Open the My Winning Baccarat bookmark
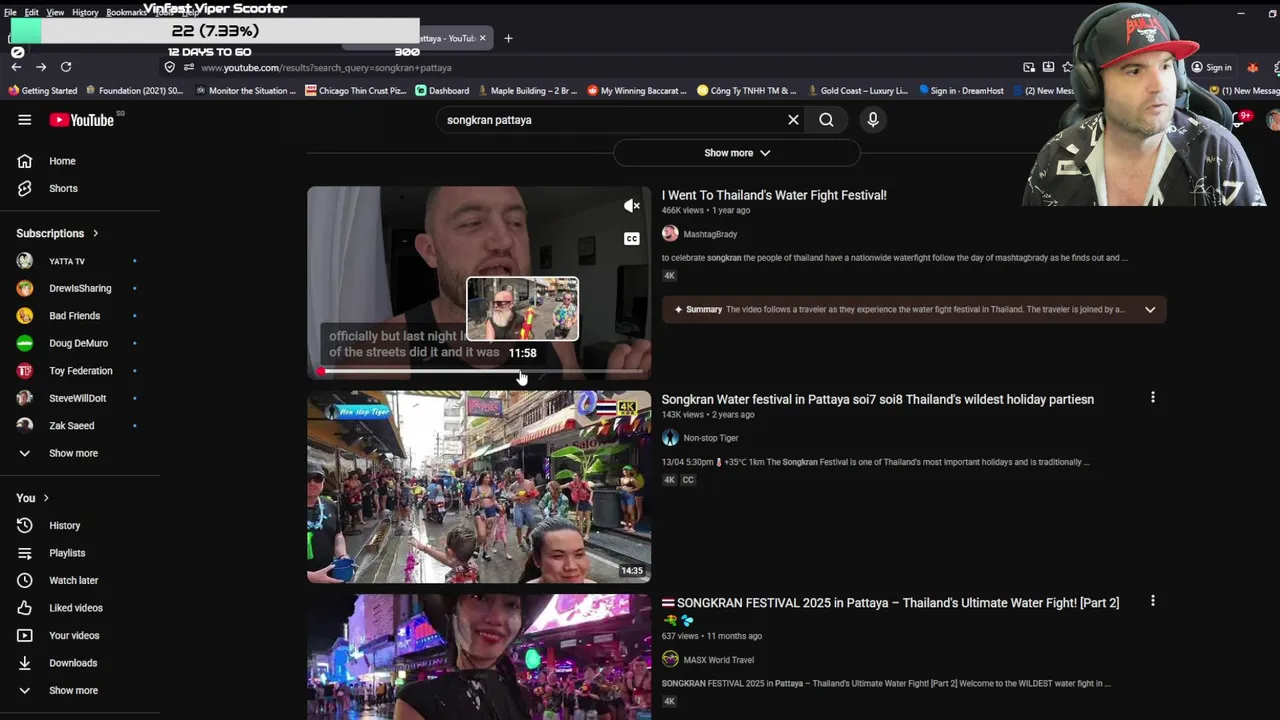 [x=637, y=91]
